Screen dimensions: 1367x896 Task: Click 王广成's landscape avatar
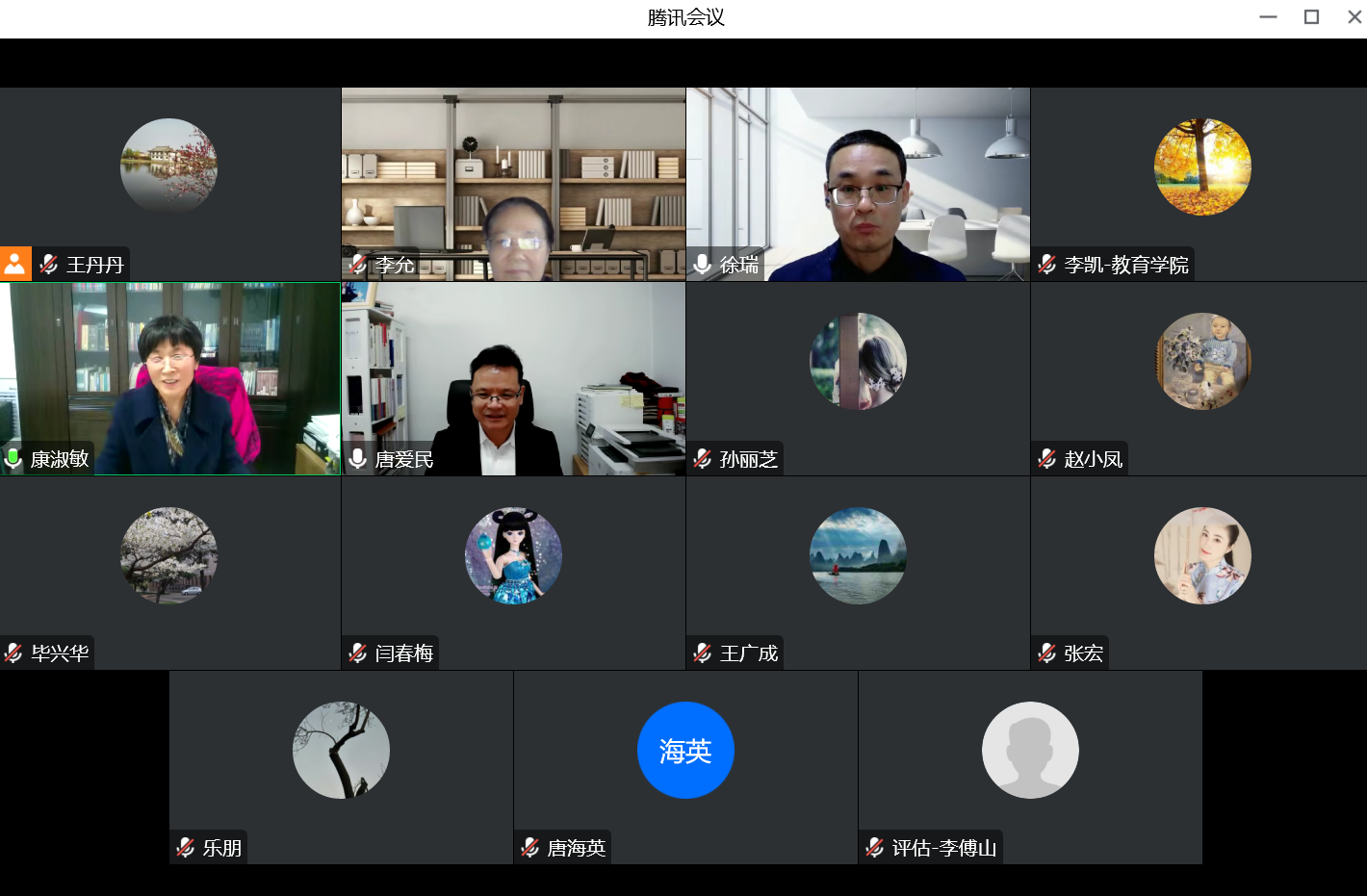click(x=858, y=555)
